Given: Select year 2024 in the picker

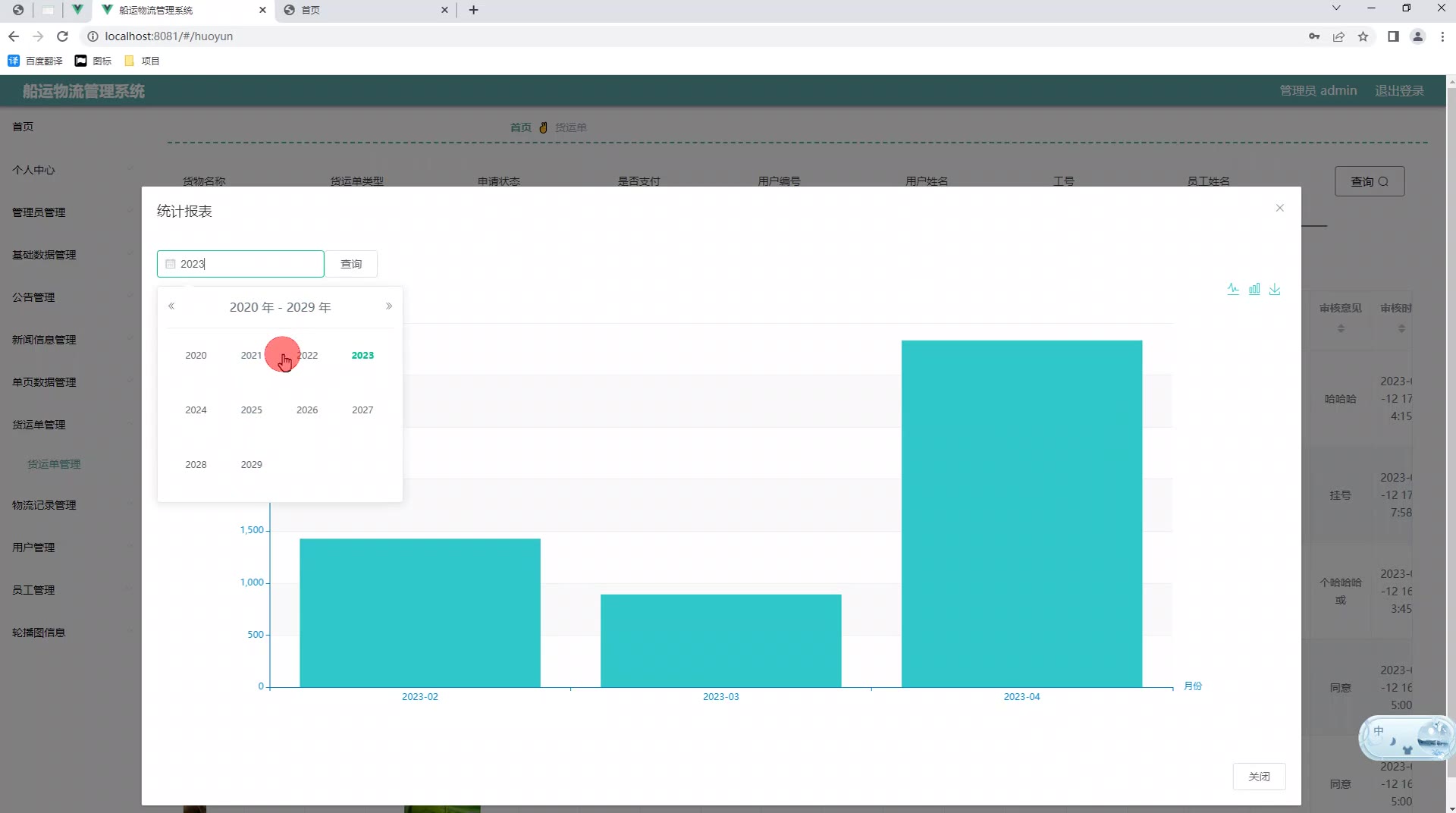Looking at the screenshot, I should (196, 410).
